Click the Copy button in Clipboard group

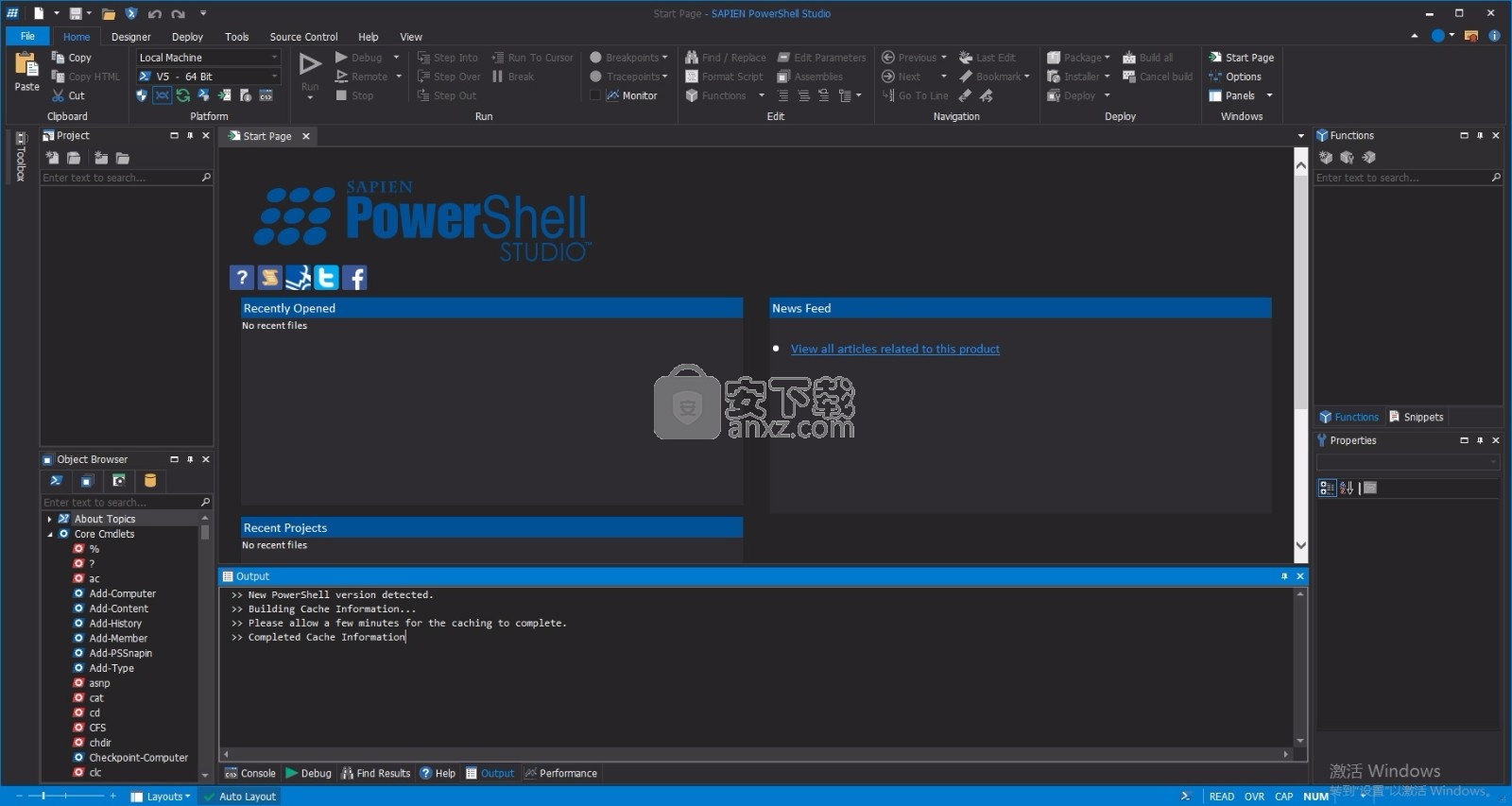coord(71,58)
